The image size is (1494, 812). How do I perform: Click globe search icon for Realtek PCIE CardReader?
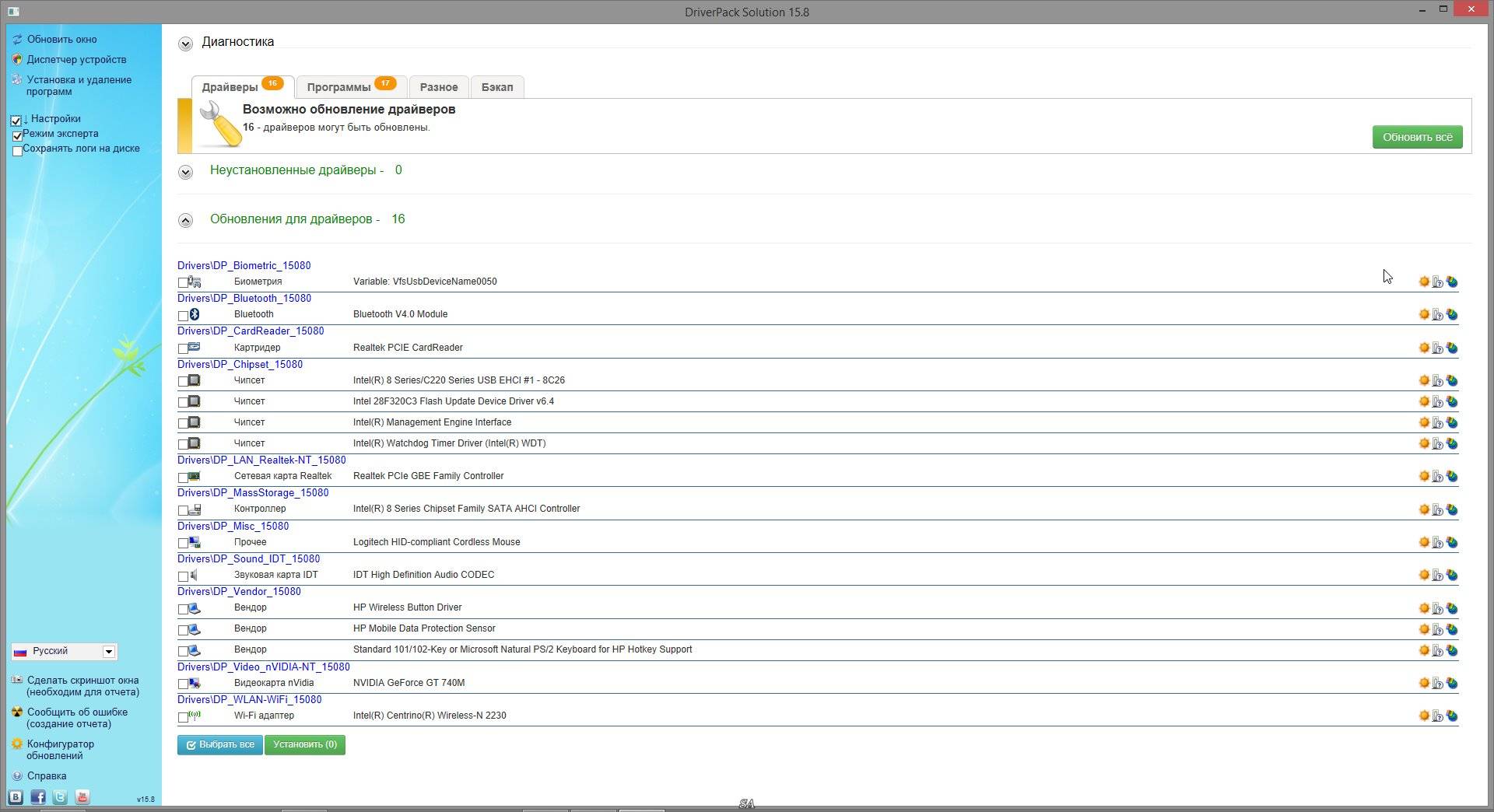pyautogui.click(x=1452, y=348)
